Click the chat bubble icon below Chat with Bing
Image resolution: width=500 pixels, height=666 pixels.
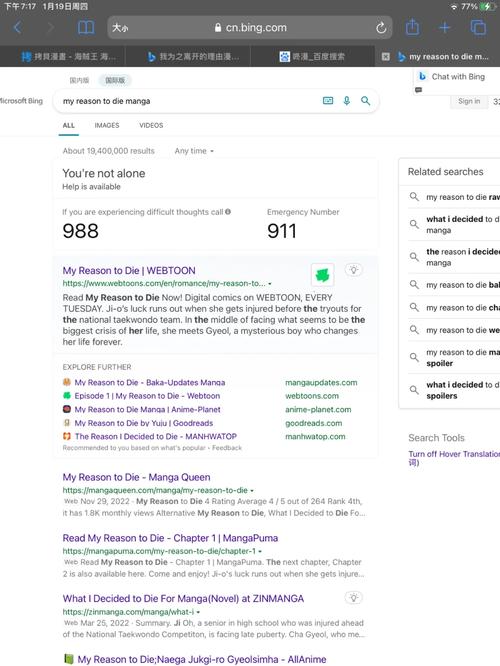[x=418, y=90]
